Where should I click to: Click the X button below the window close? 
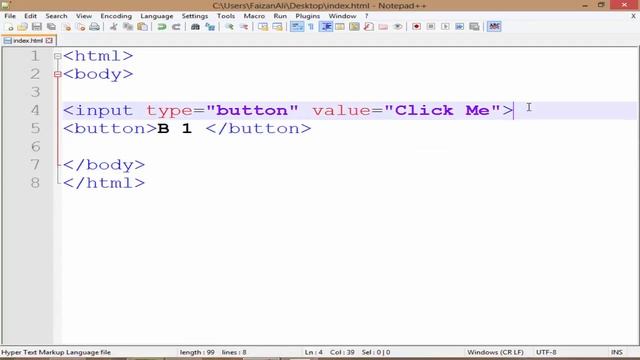(633, 16)
